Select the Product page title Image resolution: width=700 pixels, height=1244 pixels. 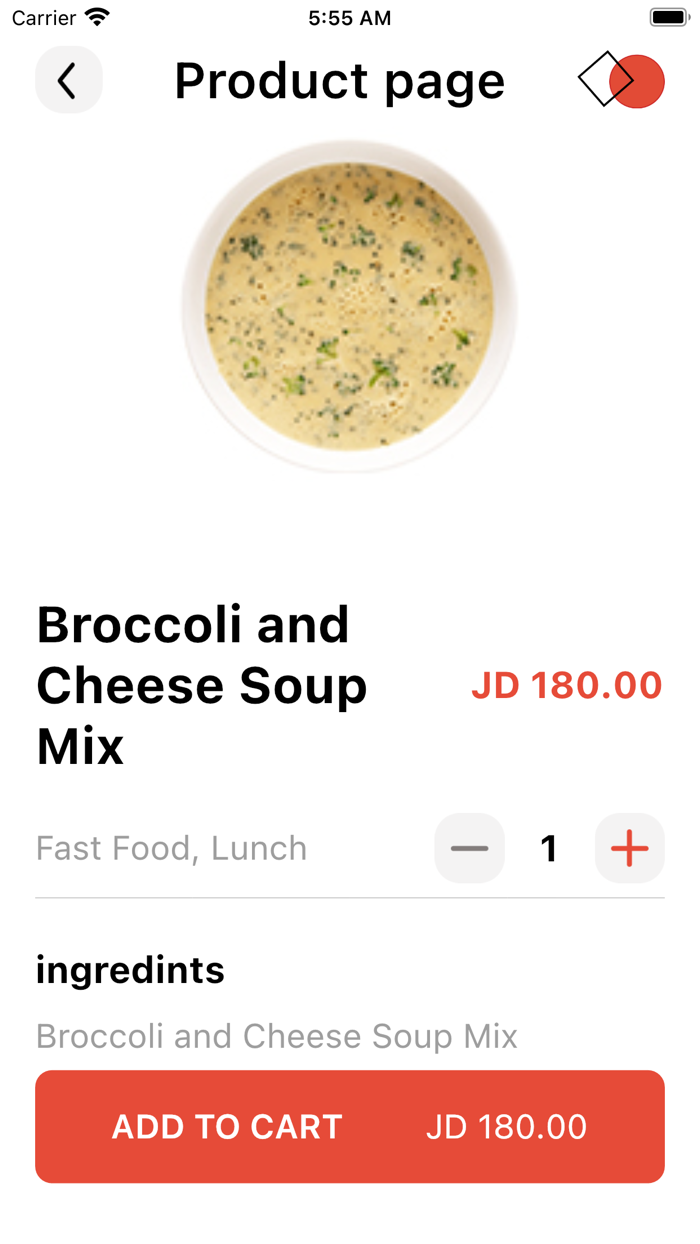click(x=339, y=80)
